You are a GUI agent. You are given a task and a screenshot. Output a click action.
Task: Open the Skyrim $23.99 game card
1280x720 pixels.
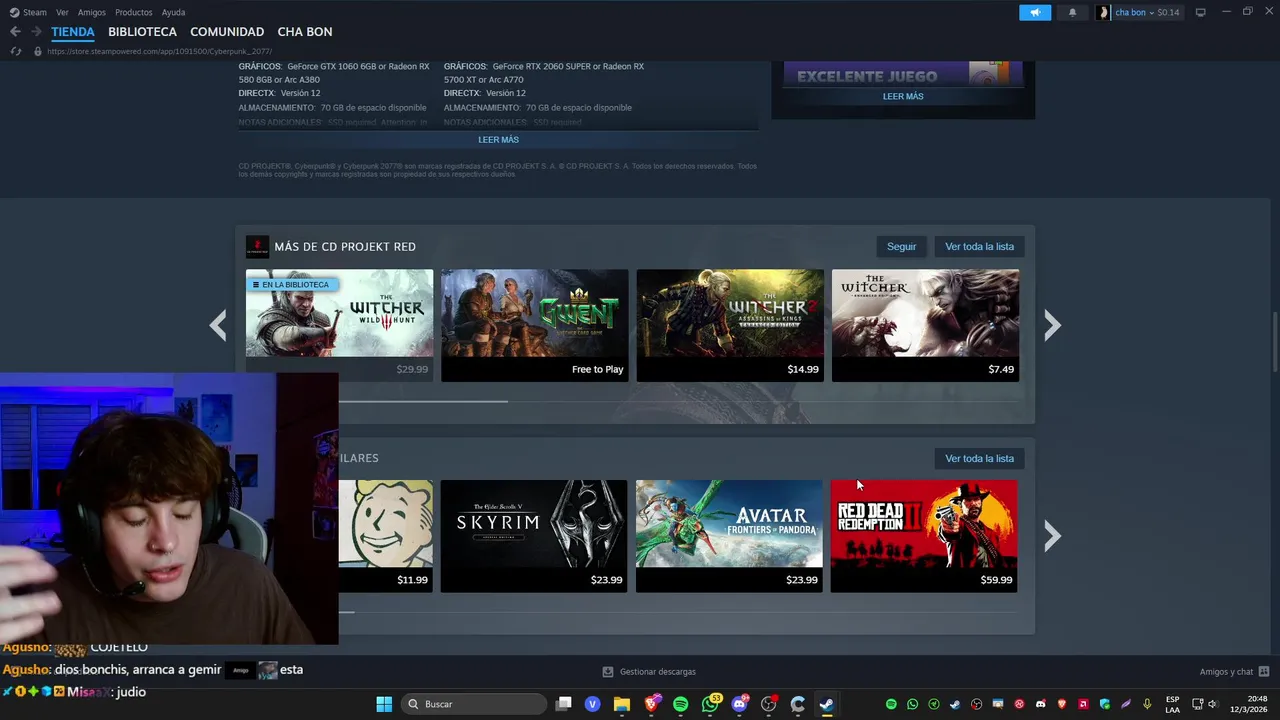point(534,536)
